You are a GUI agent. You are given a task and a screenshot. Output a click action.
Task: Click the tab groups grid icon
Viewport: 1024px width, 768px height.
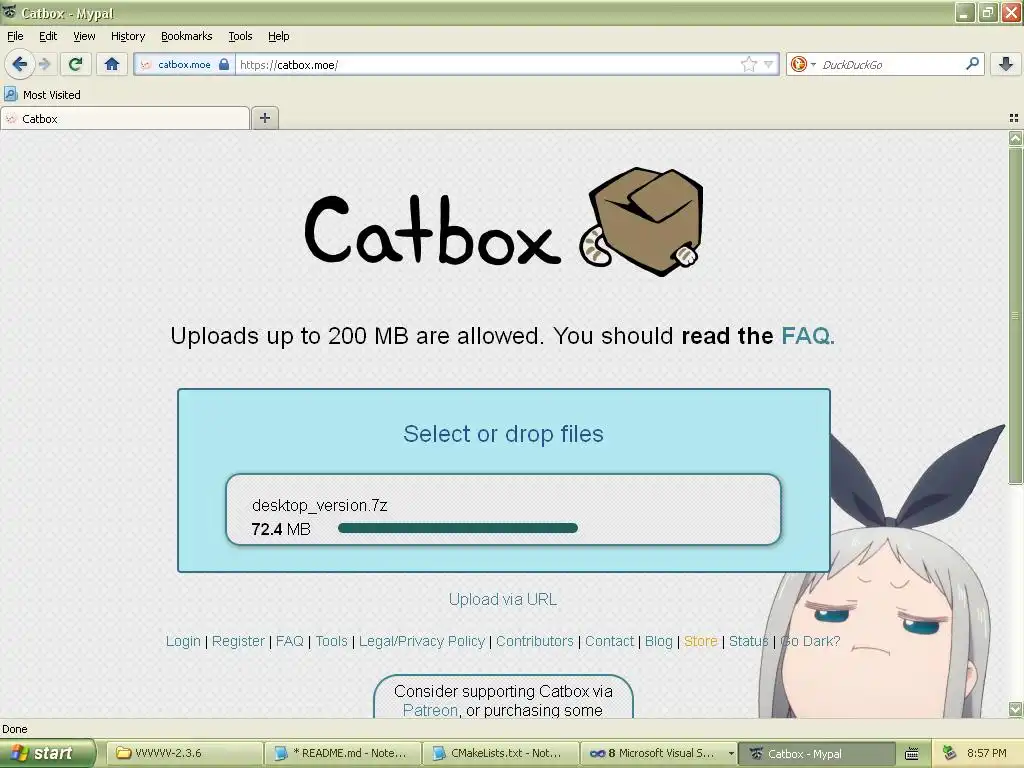pos(1014,118)
